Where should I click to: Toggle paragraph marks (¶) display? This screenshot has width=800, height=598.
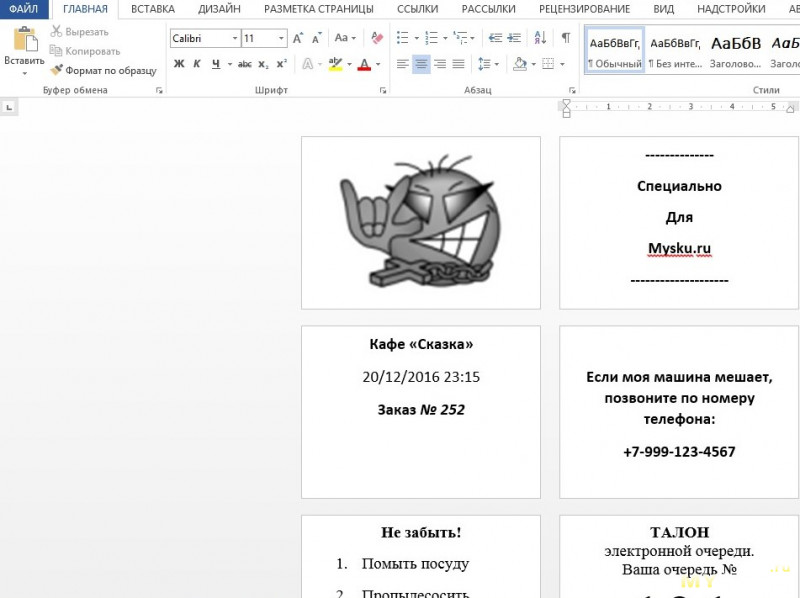566,38
